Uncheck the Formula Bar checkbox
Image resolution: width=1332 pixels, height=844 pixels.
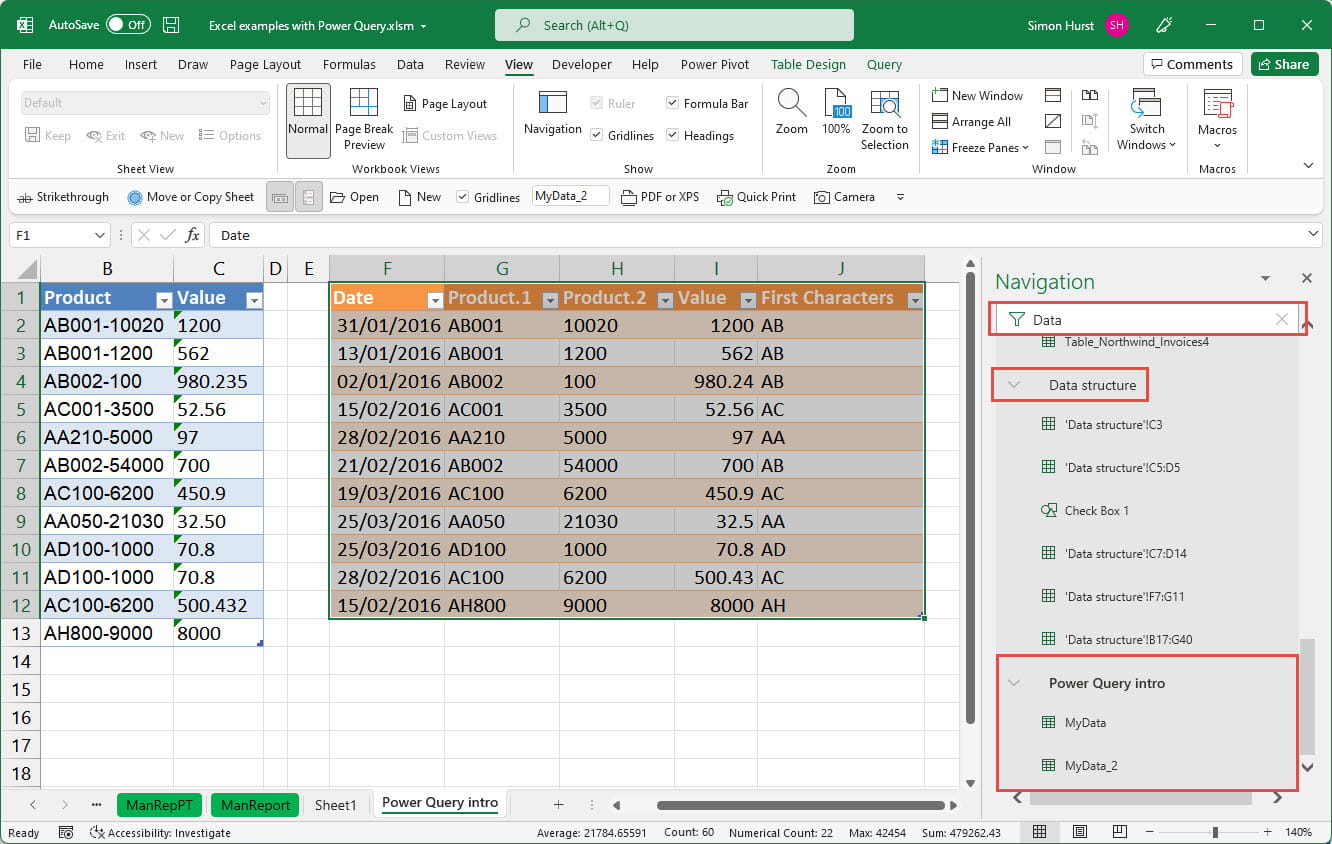click(672, 104)
